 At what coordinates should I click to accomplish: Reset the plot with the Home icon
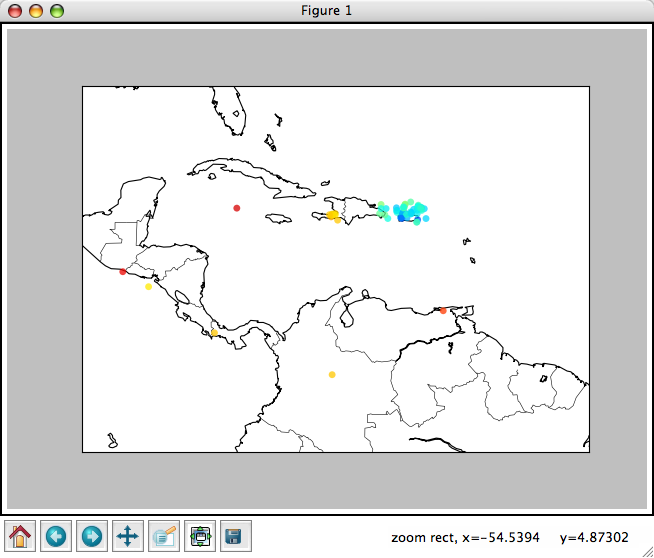pyautogui.click(x=20, y=536)
